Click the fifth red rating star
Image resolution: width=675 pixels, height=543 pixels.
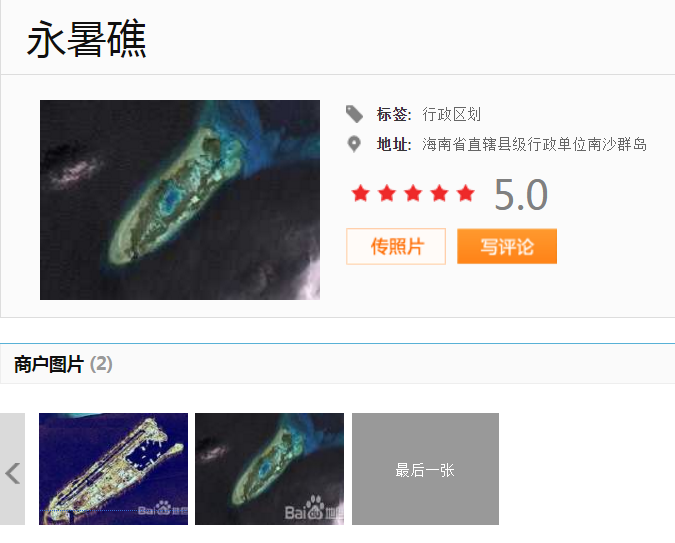pos(465,193)
